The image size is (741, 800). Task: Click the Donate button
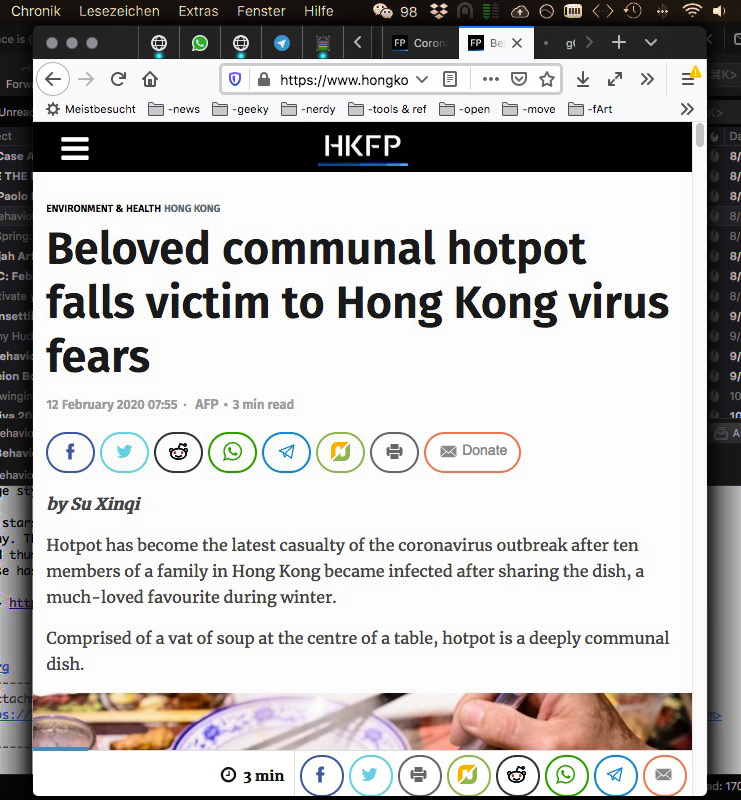(x=473, y=452)
